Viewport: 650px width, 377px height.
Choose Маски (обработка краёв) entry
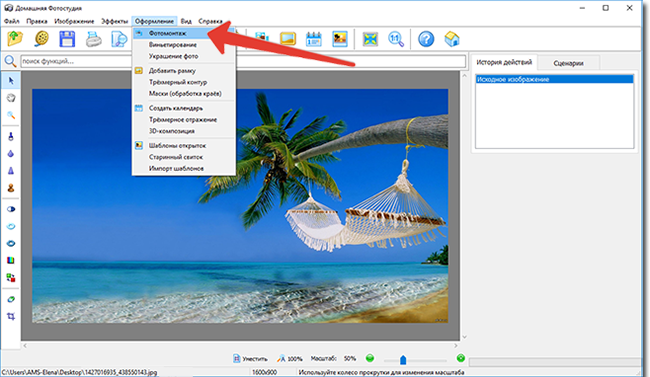point(184,94)
